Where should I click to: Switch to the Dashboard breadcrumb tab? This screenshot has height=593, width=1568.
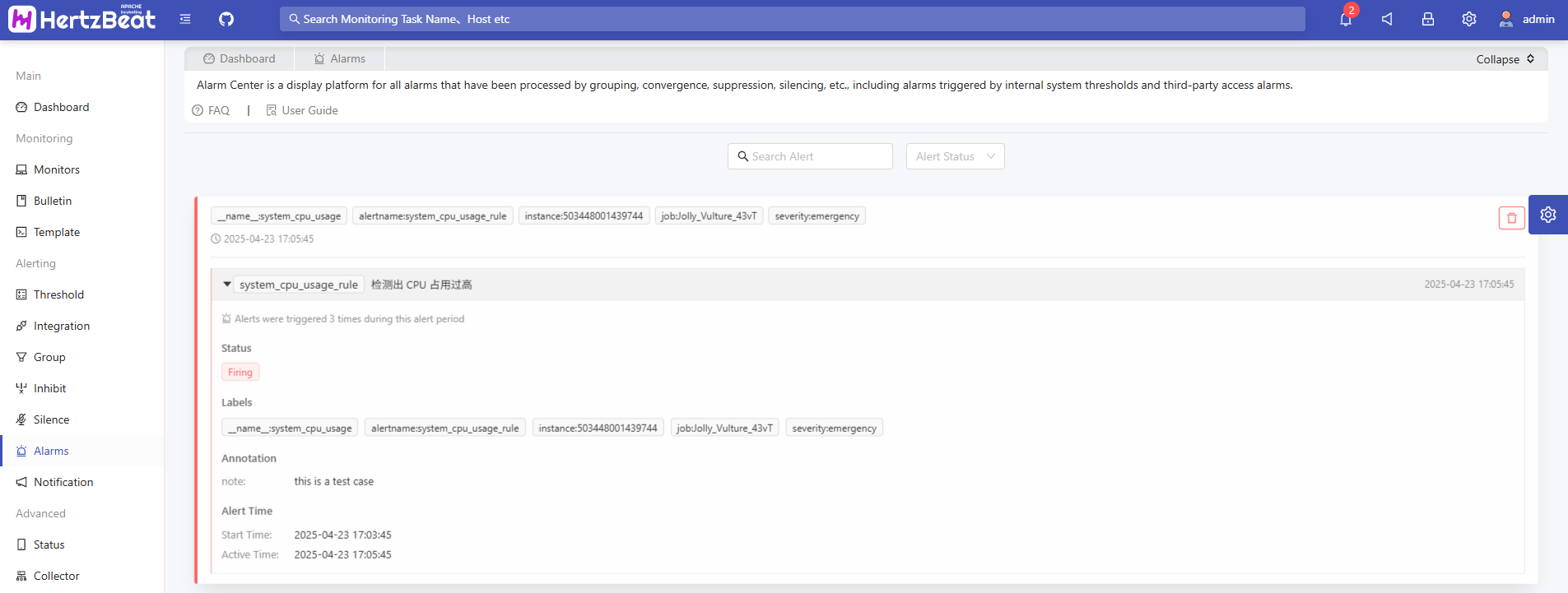point(240,58)
